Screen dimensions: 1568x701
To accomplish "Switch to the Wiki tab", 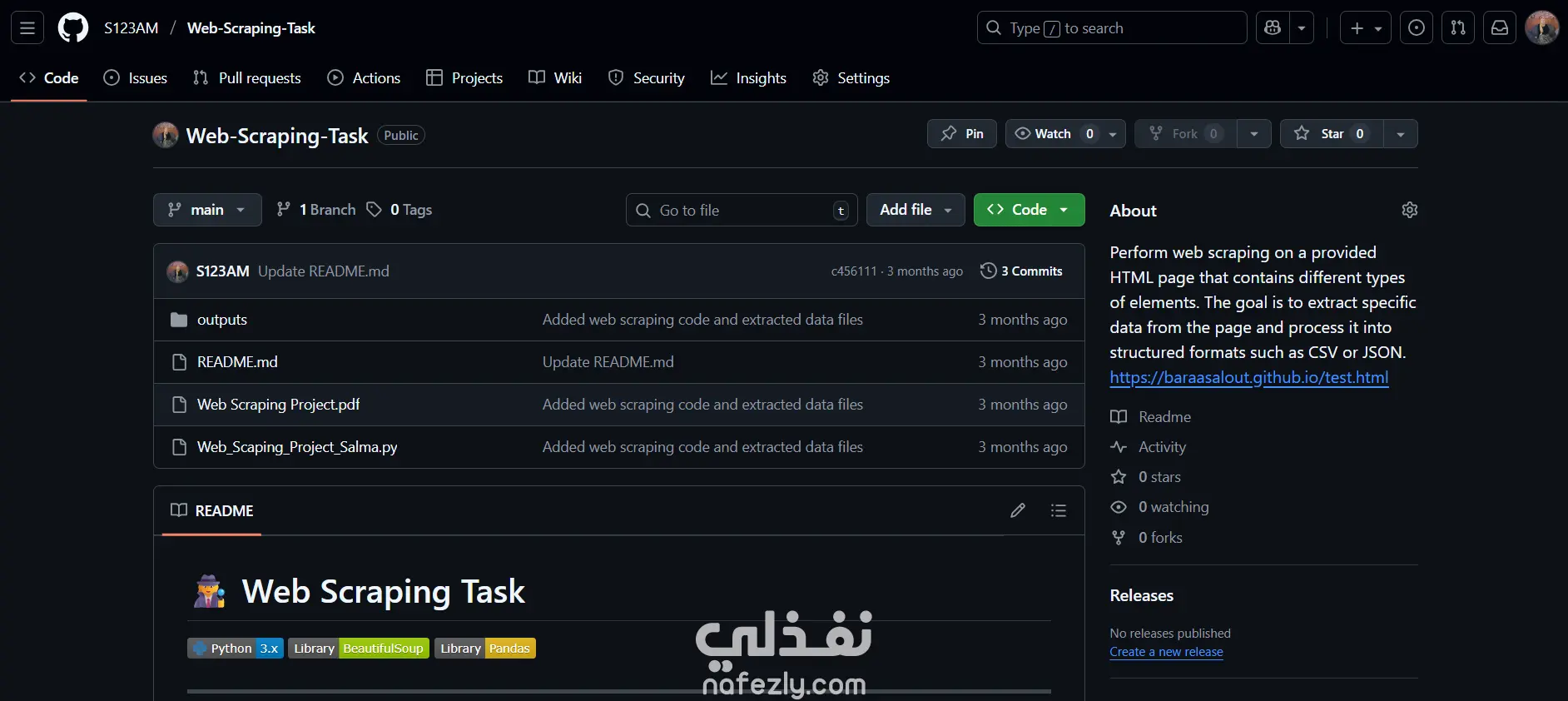I will click(555, 78).
